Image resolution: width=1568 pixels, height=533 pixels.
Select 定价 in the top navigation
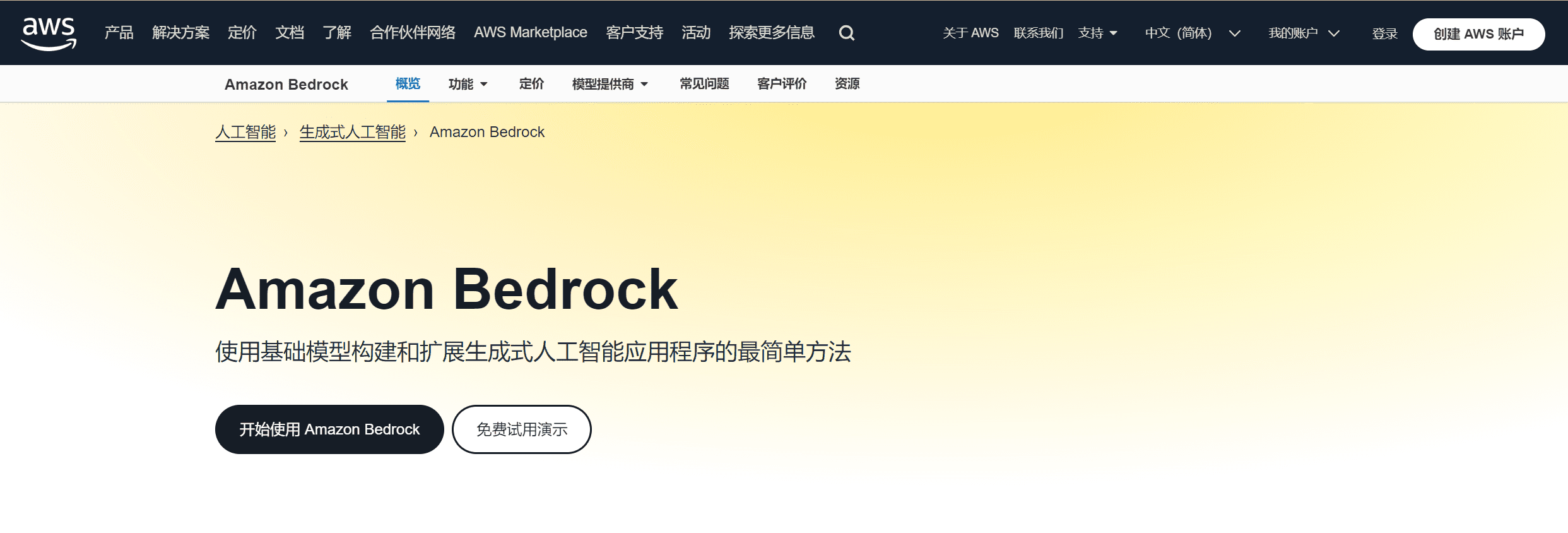point(242,33)
